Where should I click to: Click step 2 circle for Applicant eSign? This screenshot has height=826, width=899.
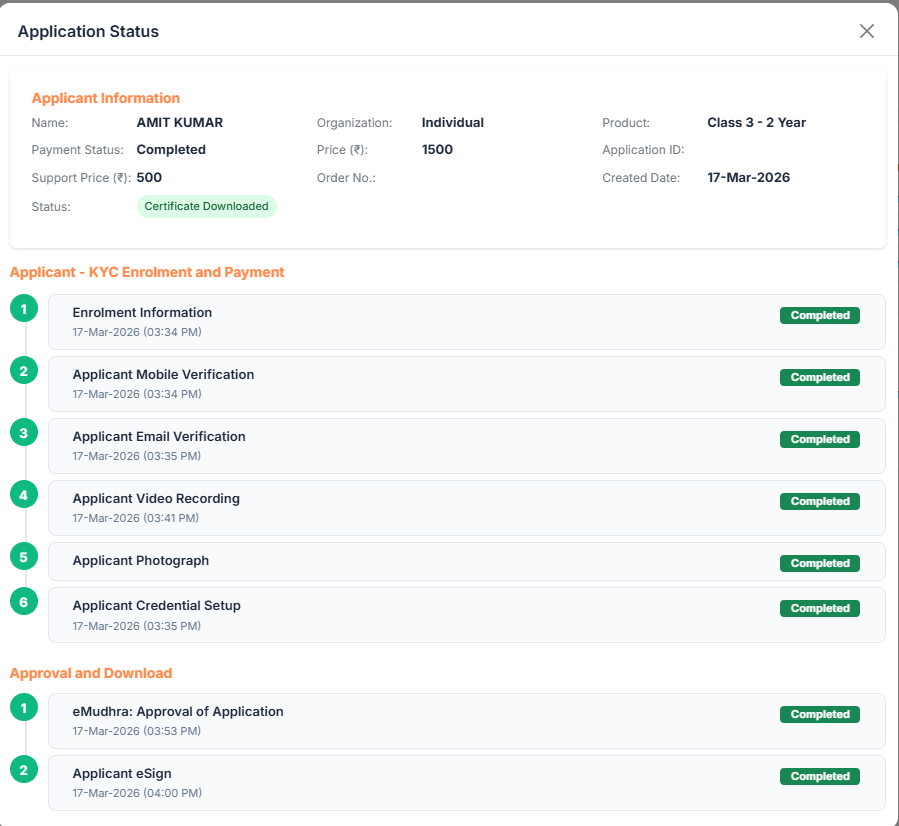tap(24, 770)
